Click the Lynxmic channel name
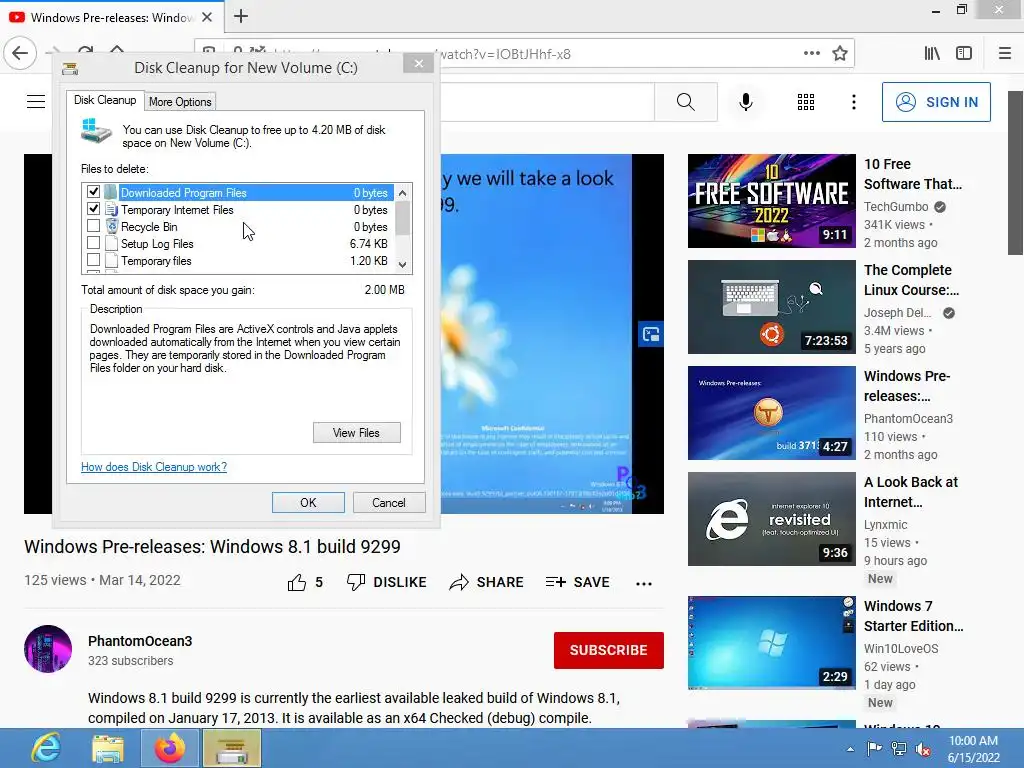Image resolution: width=1024 pixels, height=768 pixels. click(886, 524)
